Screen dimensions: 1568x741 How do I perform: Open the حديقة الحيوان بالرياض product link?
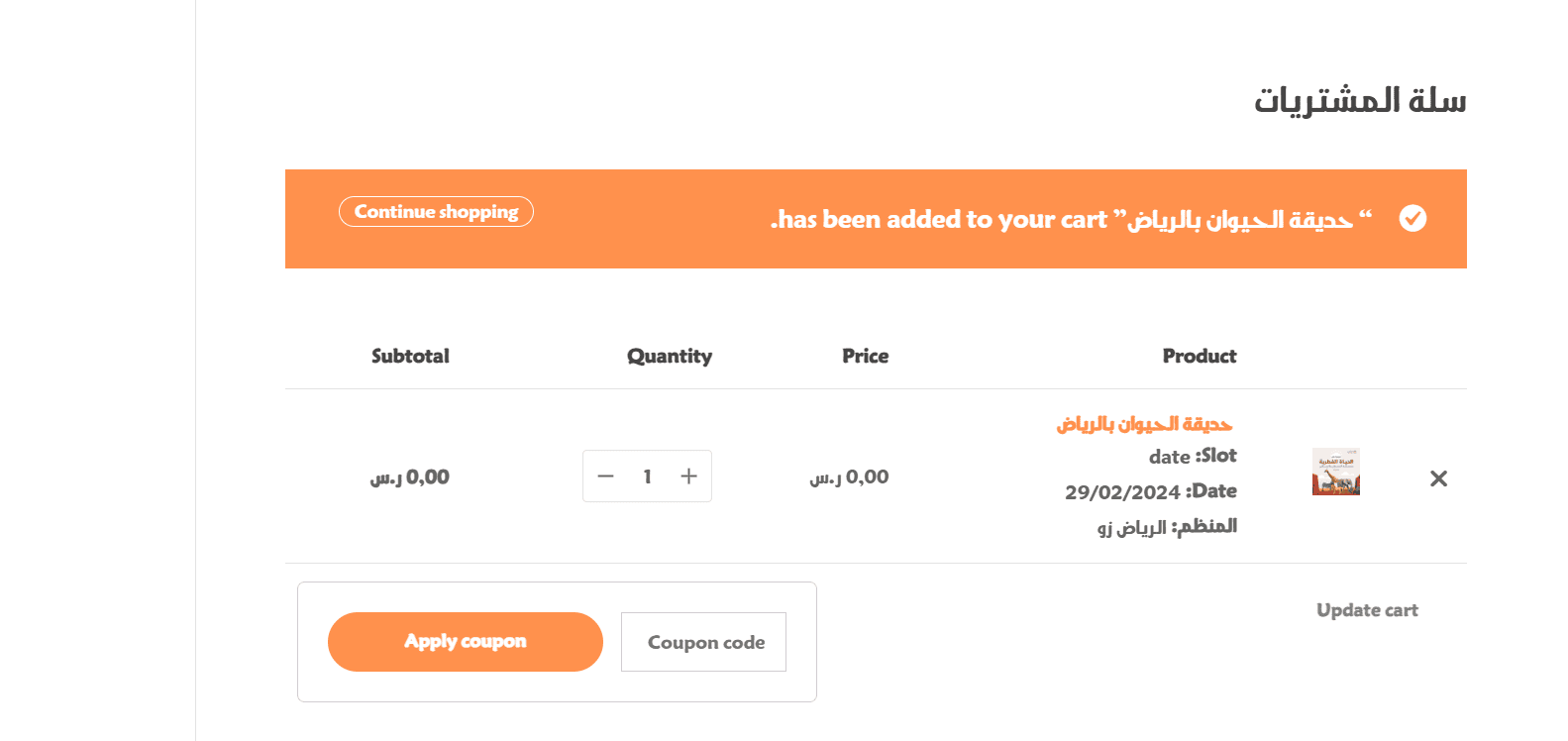(x=1144, y=424)
